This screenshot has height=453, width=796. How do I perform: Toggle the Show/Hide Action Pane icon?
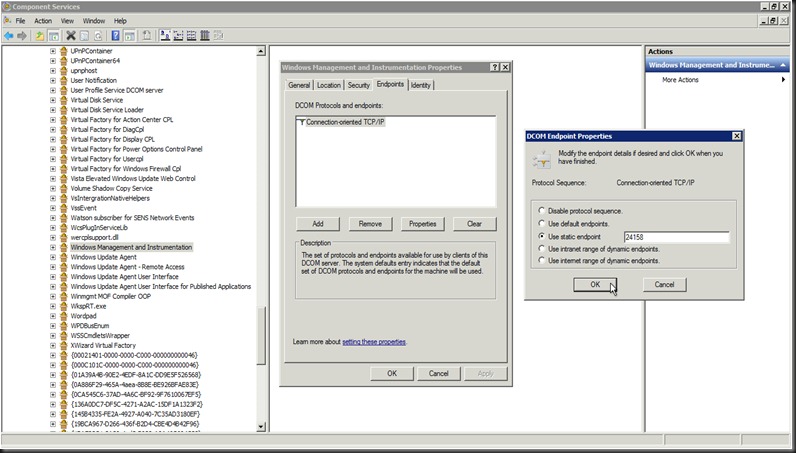129,36
